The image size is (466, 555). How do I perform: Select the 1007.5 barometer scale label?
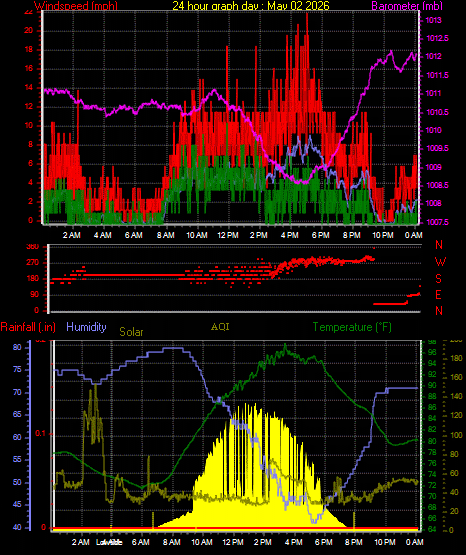click(437, 222)
